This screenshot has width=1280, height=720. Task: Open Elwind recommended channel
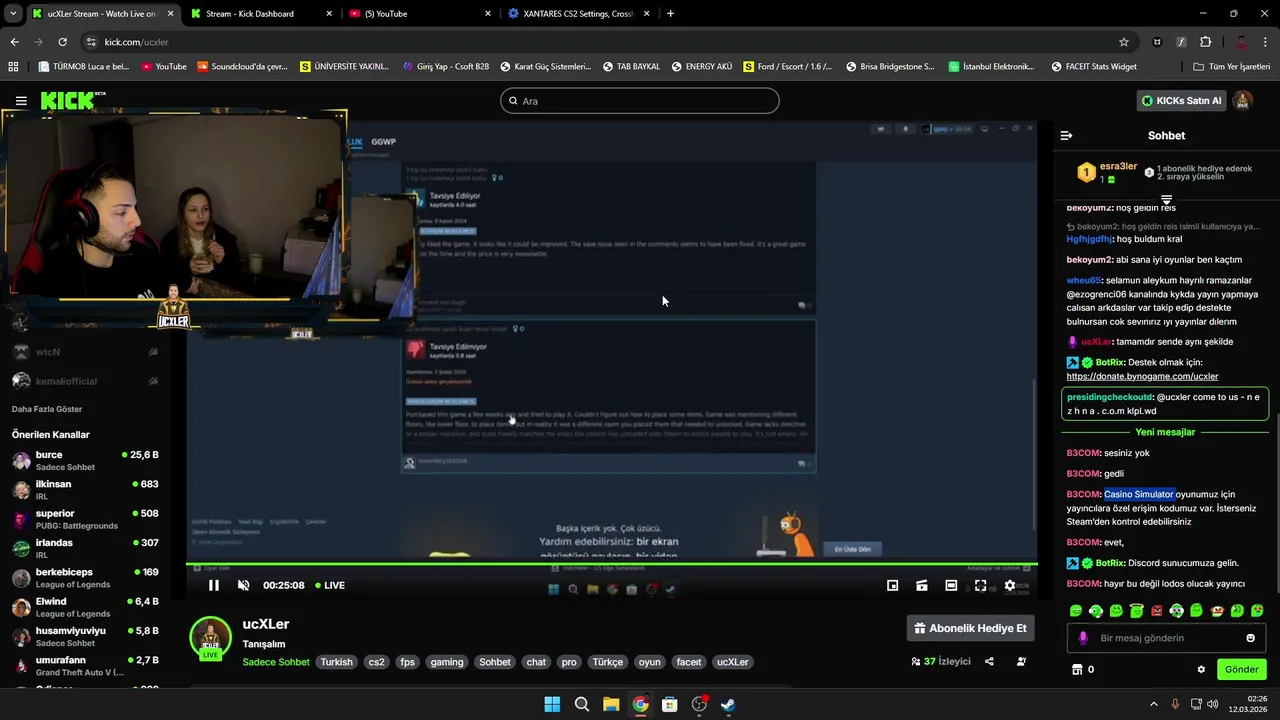[x=85, y=607]
